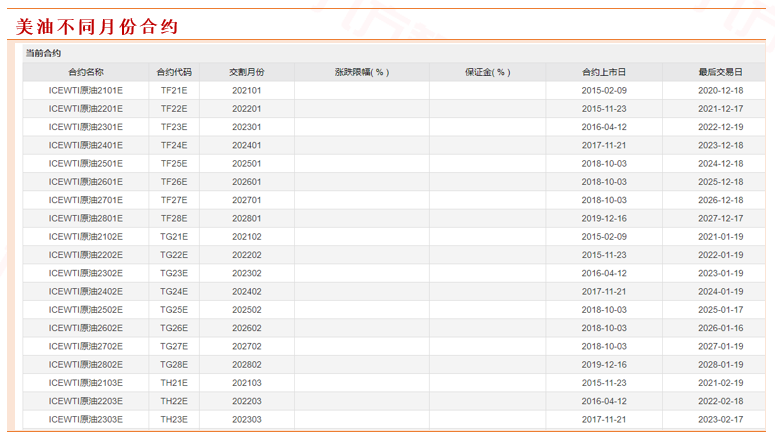Click contract code TF26E
Viewport: 775px width, 440px height.
[174, 182]
